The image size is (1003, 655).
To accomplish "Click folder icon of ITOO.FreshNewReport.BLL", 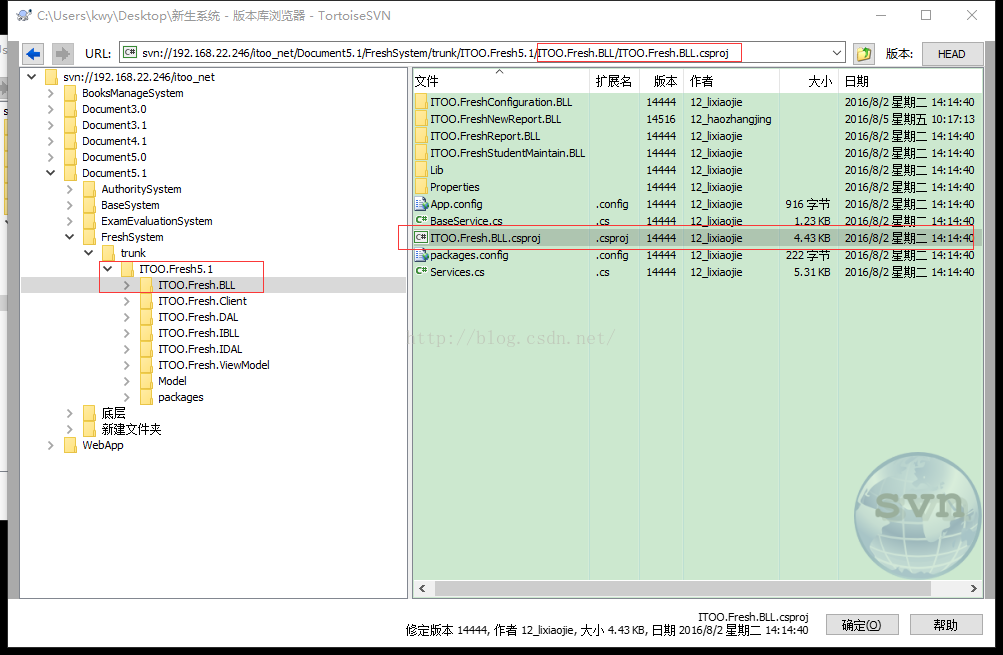I will coord(421,119).
